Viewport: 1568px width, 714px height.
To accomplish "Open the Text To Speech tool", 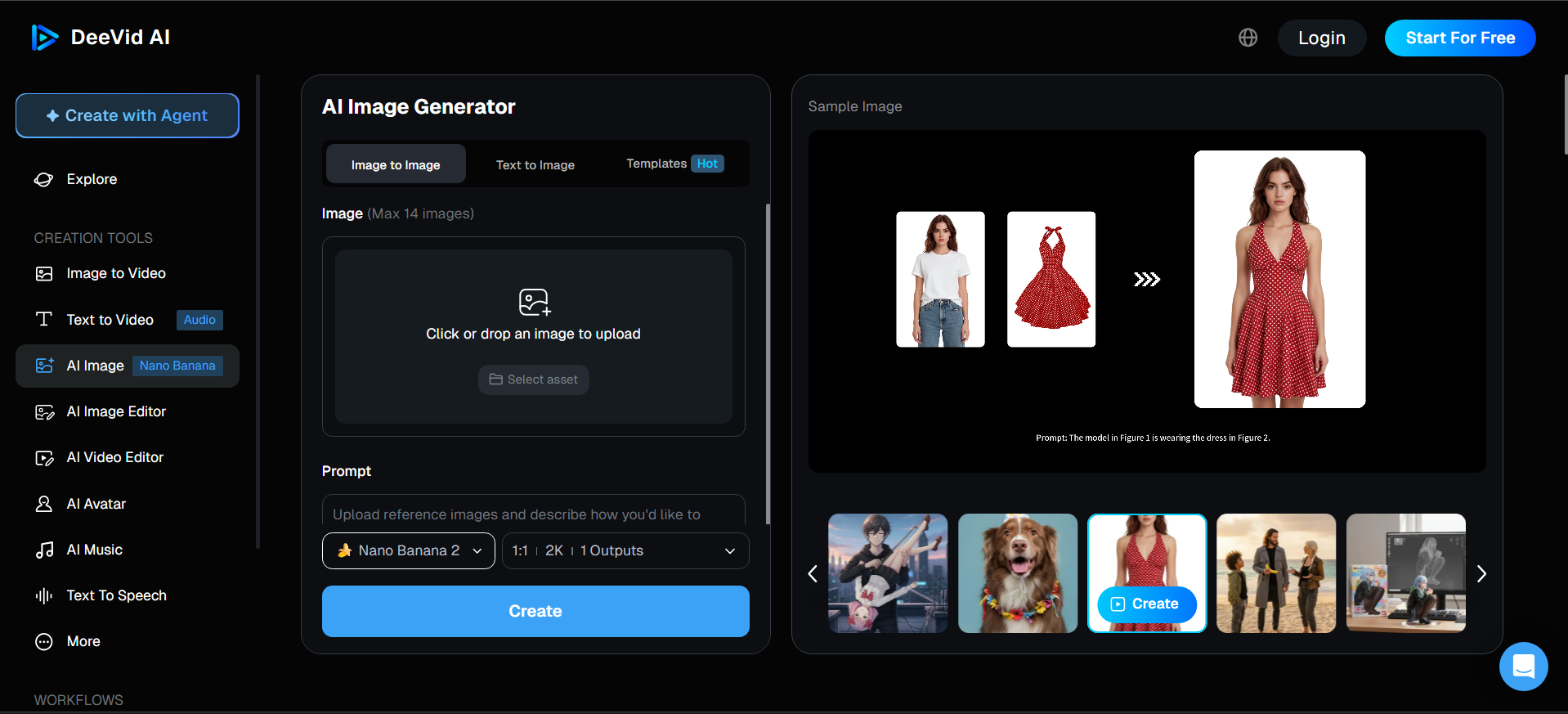I will (x=116, y=595).
